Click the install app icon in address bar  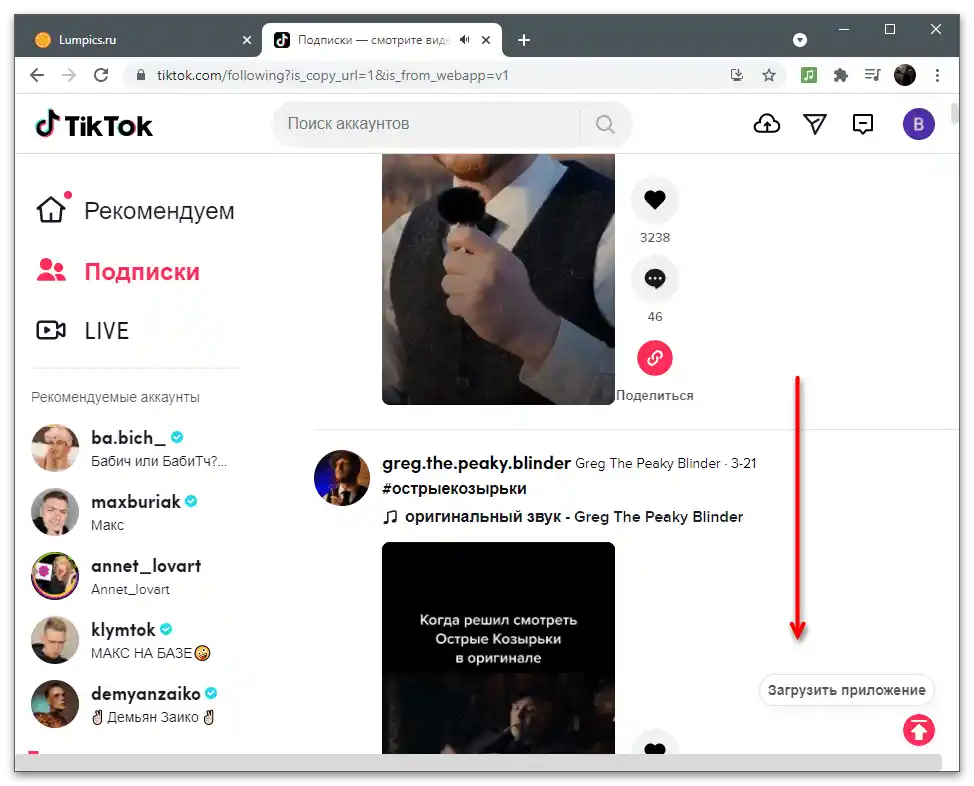(x=737, y=75)
